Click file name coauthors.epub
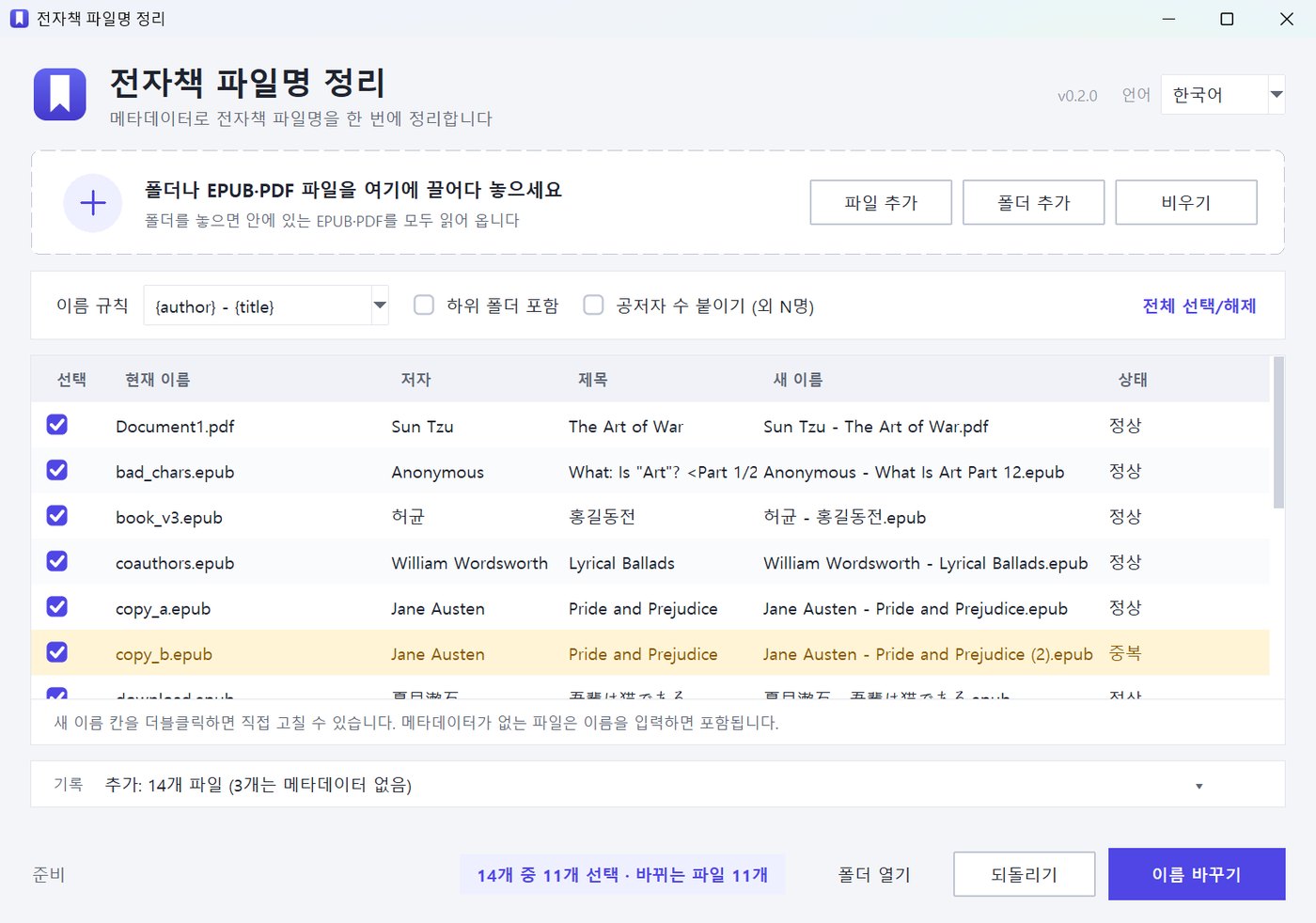The height and width of the screenshot is (923, 1316). coord(175,563)
